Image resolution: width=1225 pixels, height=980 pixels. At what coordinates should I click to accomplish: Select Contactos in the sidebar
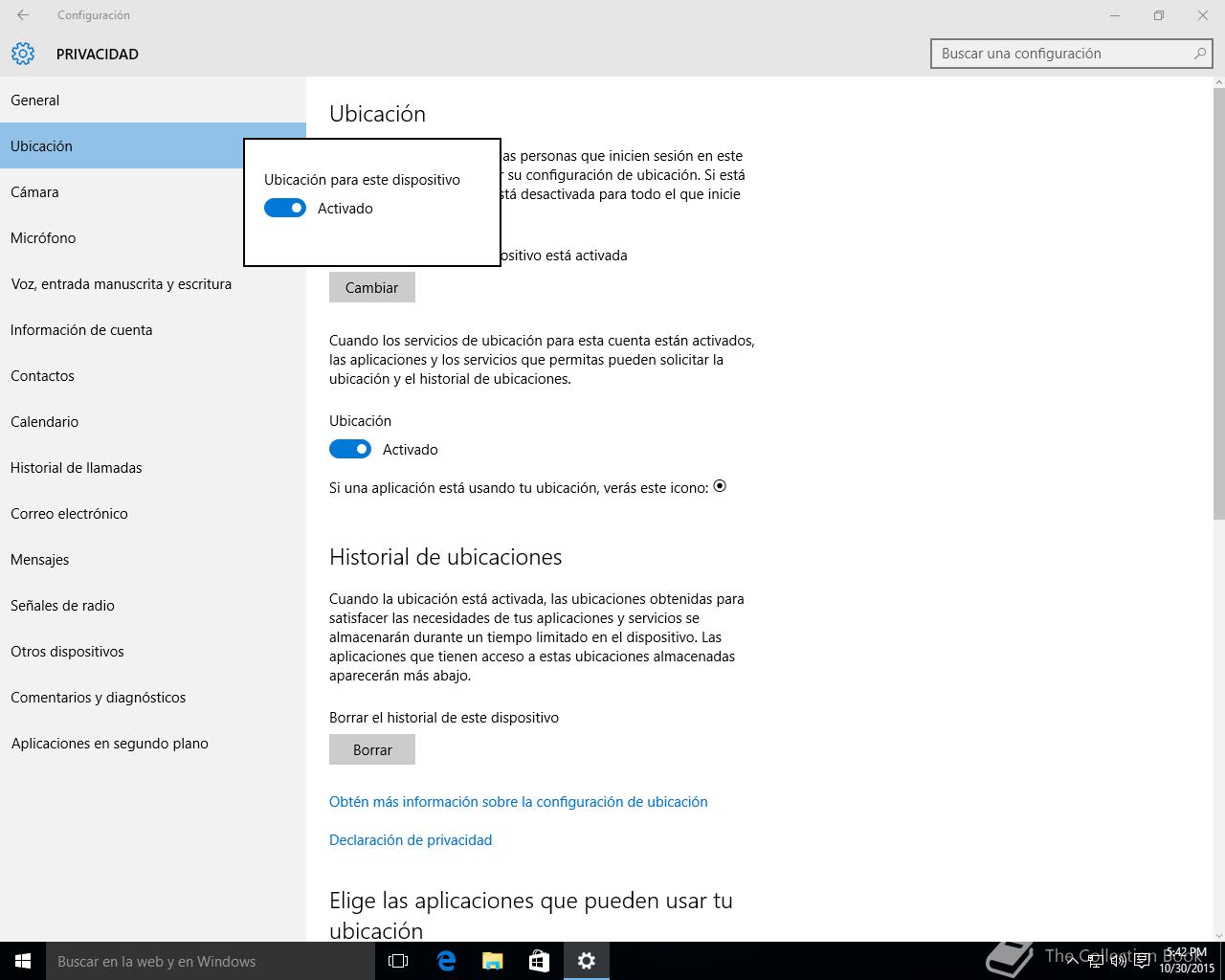tap(153, 375)
